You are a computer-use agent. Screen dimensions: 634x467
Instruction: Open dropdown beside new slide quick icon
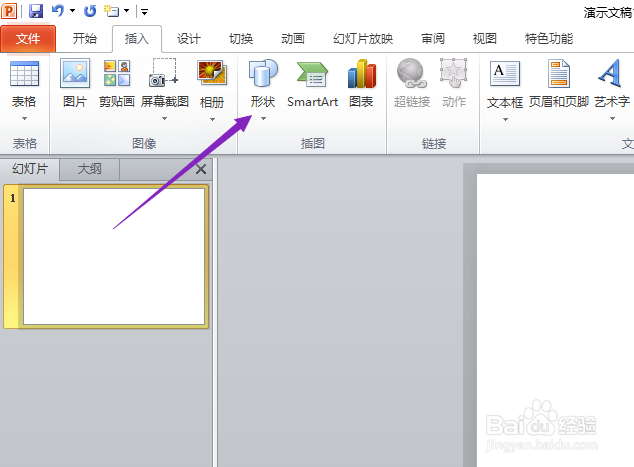click(x=127, y=11)
